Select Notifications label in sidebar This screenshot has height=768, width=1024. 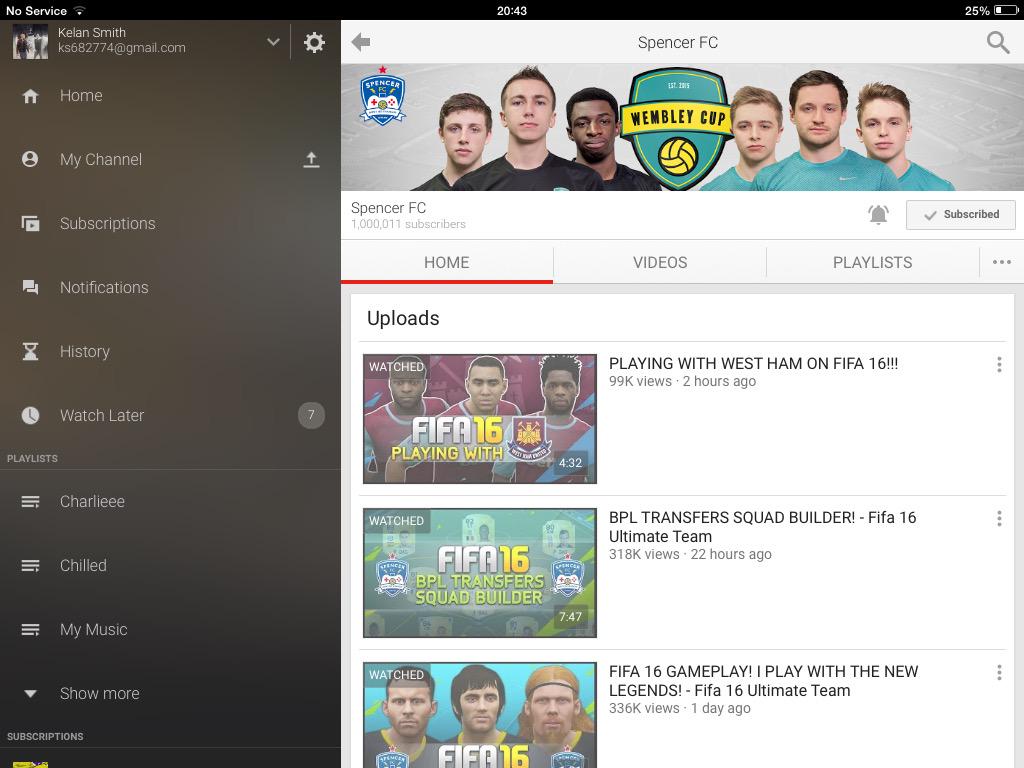point(104,287)
